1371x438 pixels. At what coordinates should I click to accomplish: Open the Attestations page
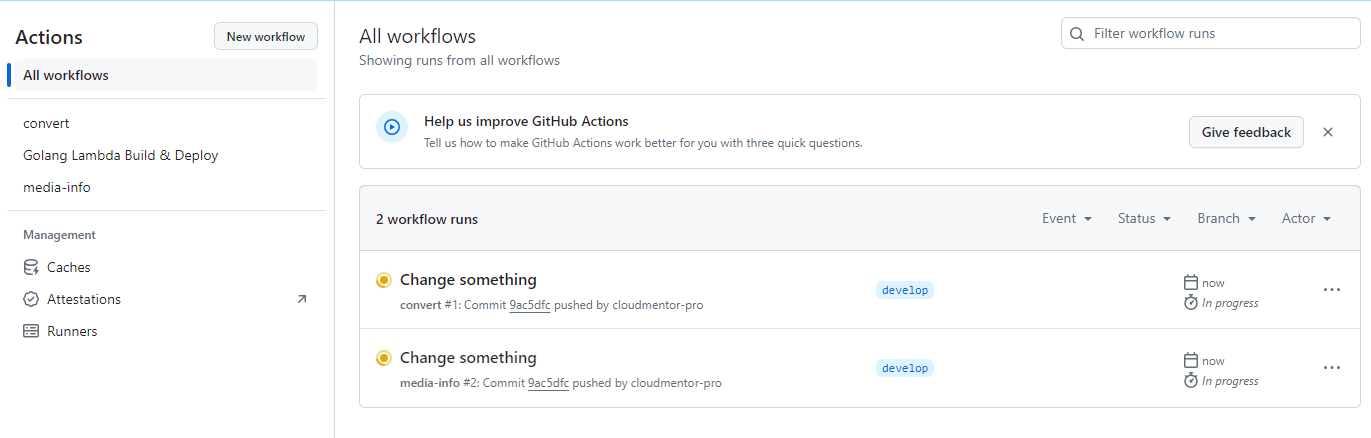pos(83,299)
